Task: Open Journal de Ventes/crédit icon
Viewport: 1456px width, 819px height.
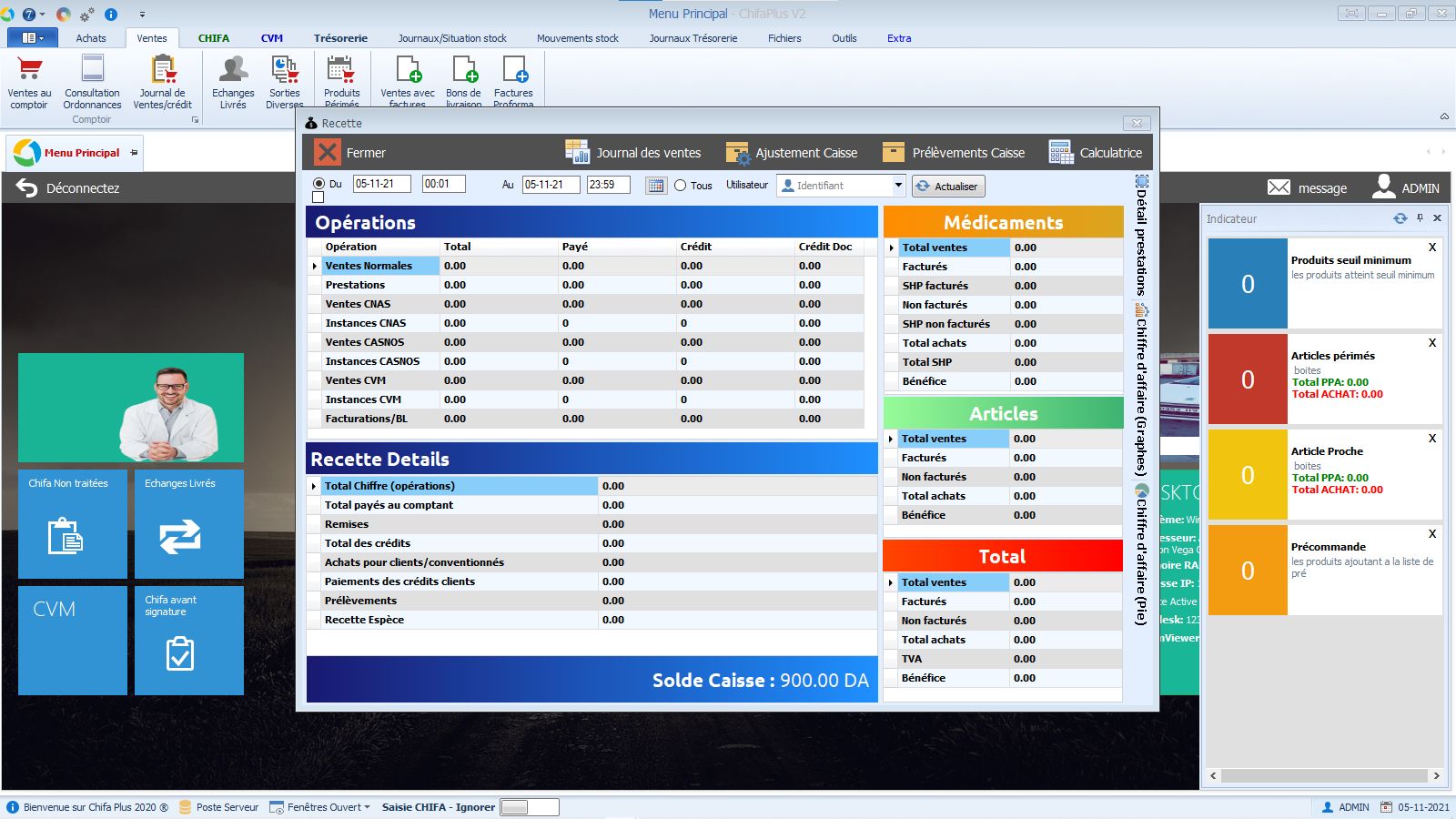Action: click(x=162, y=81)
